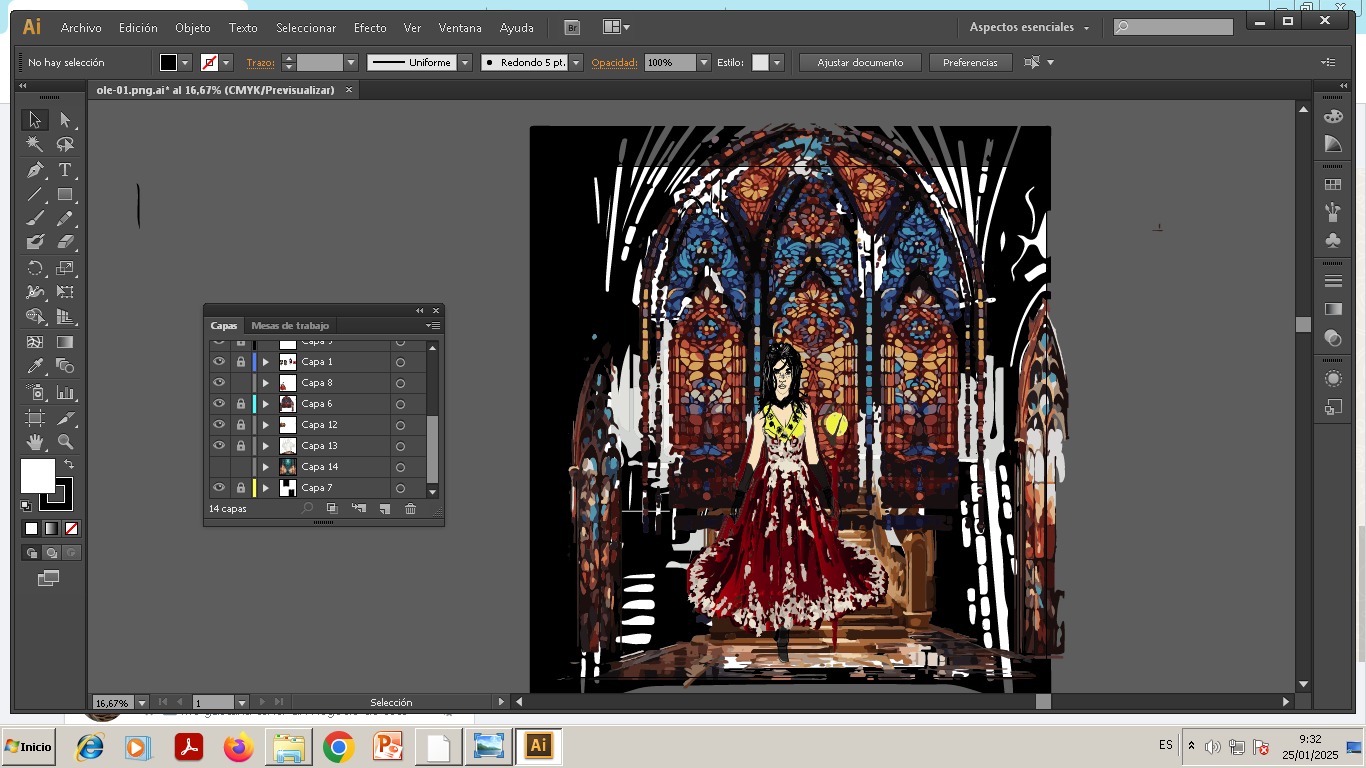Show hidden layer Capa 14
The image size is (1366, 768).
pos(219,467)
